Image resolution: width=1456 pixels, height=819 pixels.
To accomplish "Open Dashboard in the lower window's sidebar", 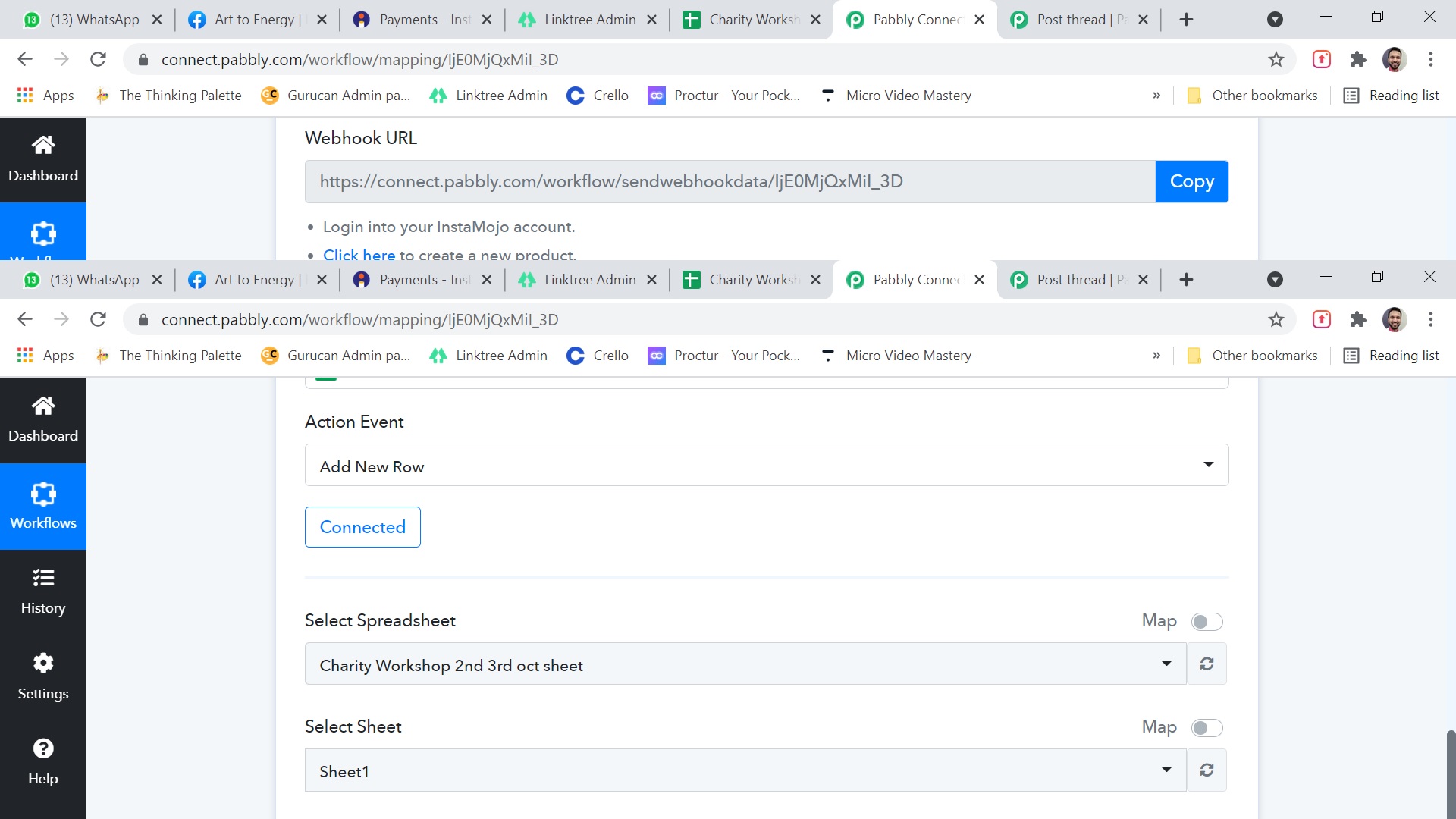I will (x=43, y=419).
